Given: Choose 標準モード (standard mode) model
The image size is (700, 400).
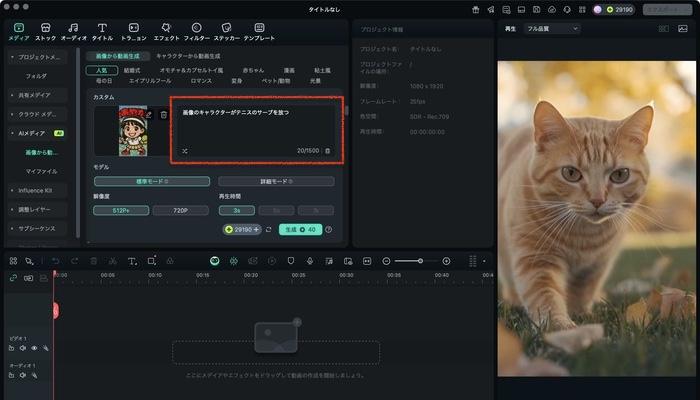Looking at the screenshot, I should tap(146, 182).
